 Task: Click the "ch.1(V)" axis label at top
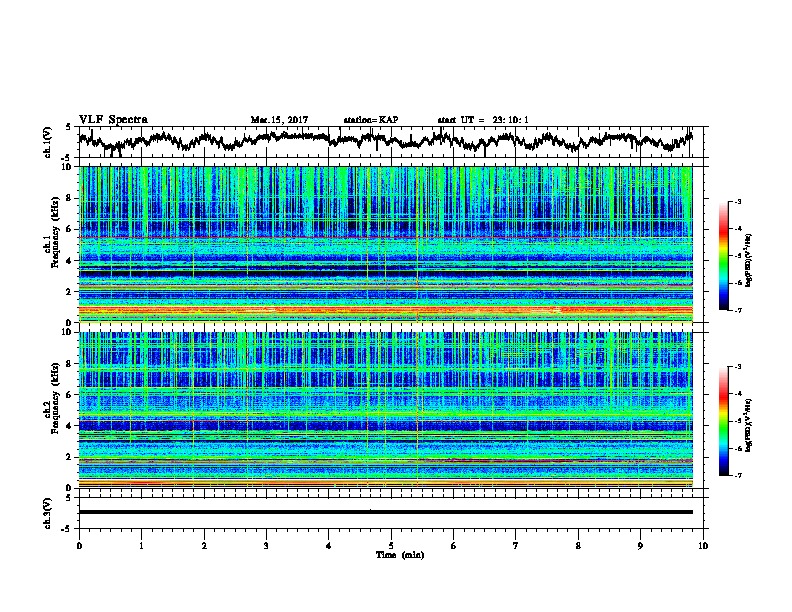tap(48, 142)
